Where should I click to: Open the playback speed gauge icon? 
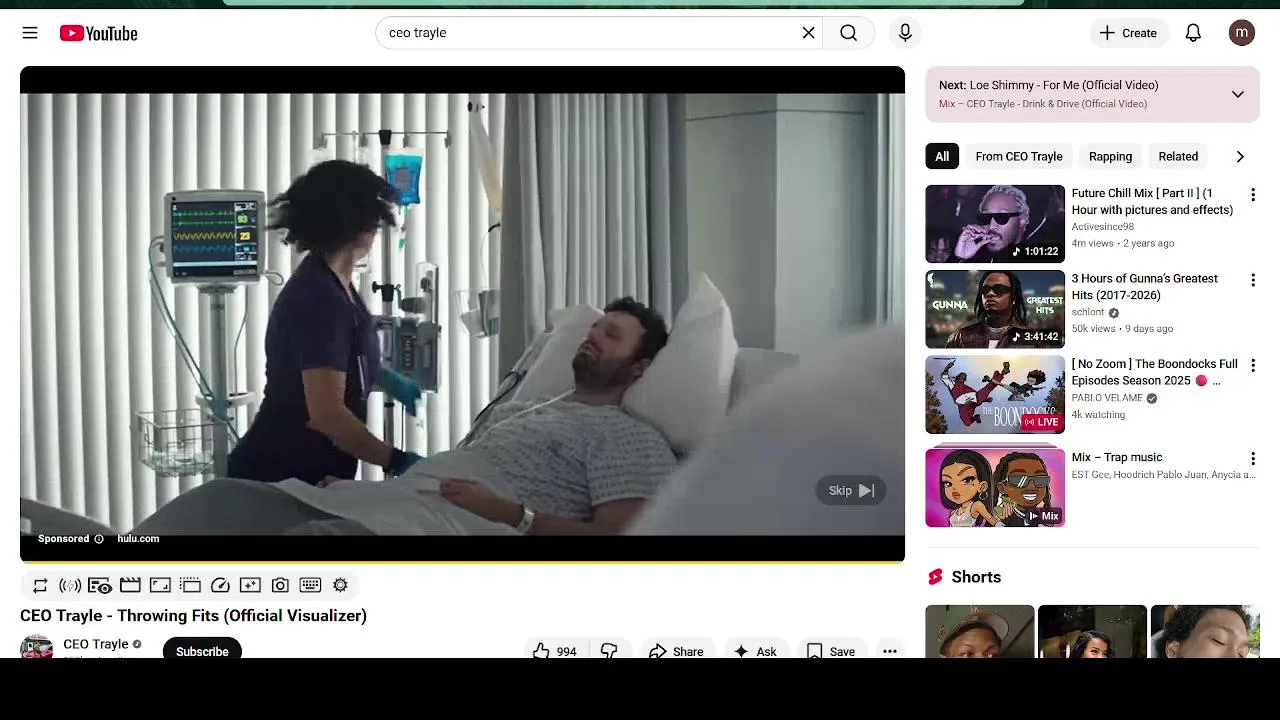[220, 585]
